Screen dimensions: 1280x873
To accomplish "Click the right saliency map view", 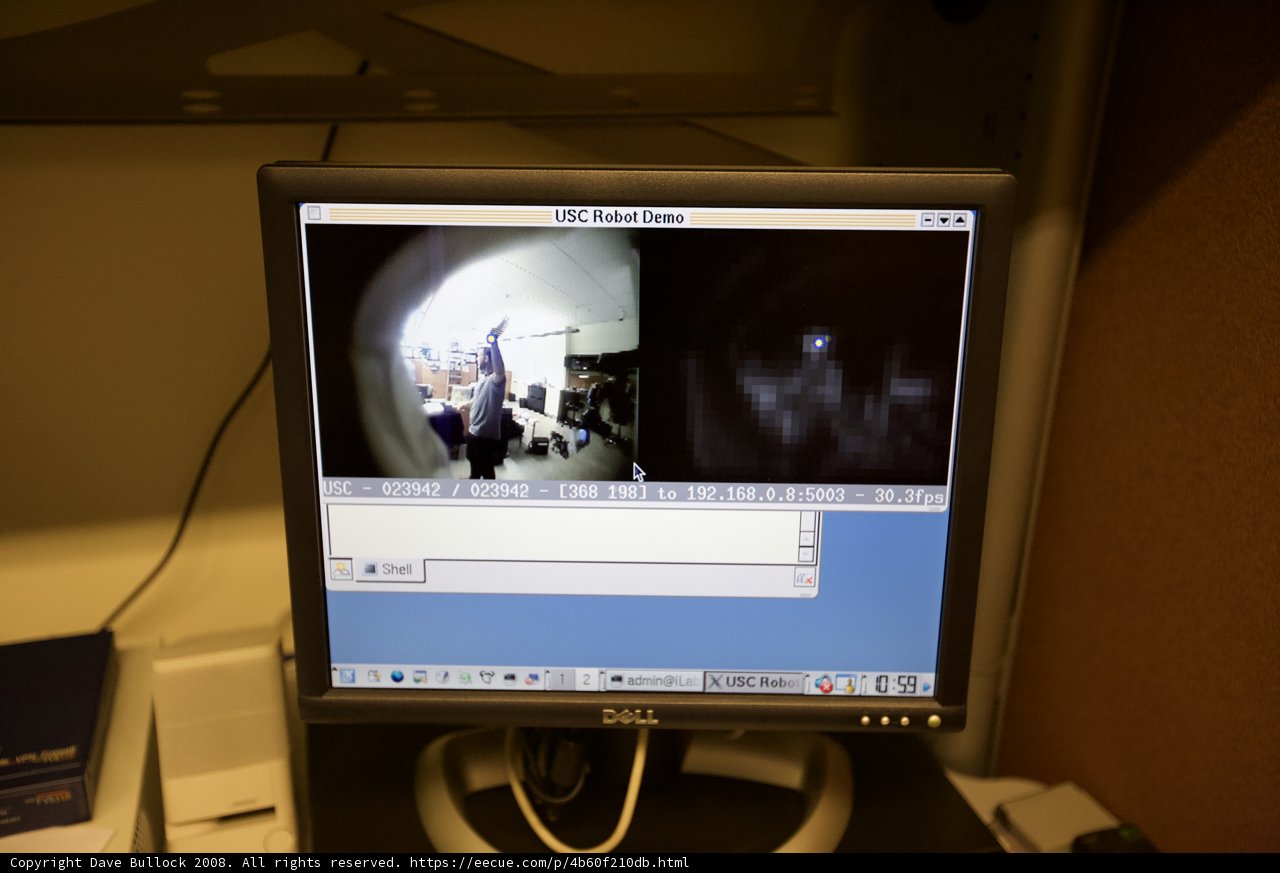I will point(806,356).
